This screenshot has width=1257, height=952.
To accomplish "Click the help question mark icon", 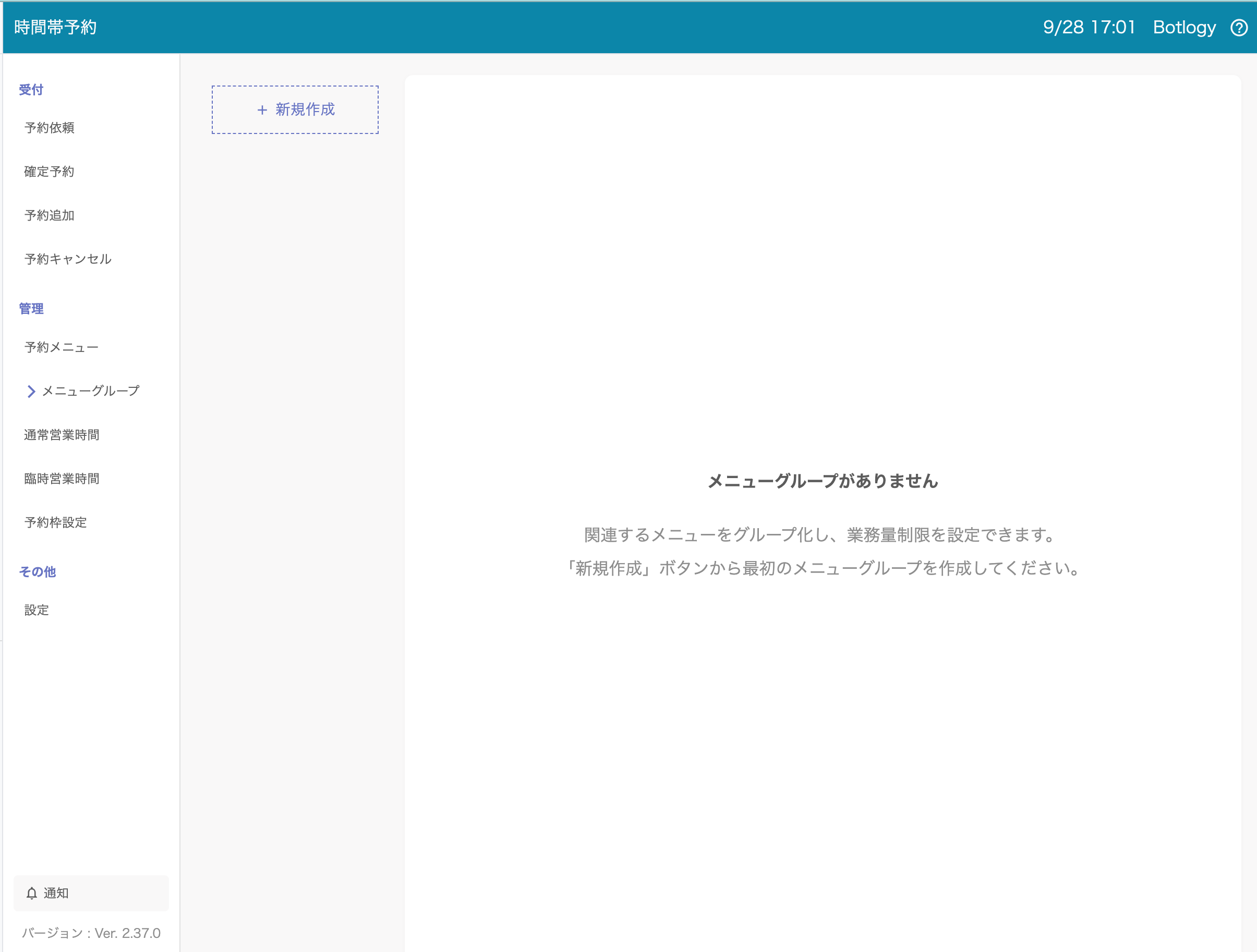I will tap(1239, 27).
